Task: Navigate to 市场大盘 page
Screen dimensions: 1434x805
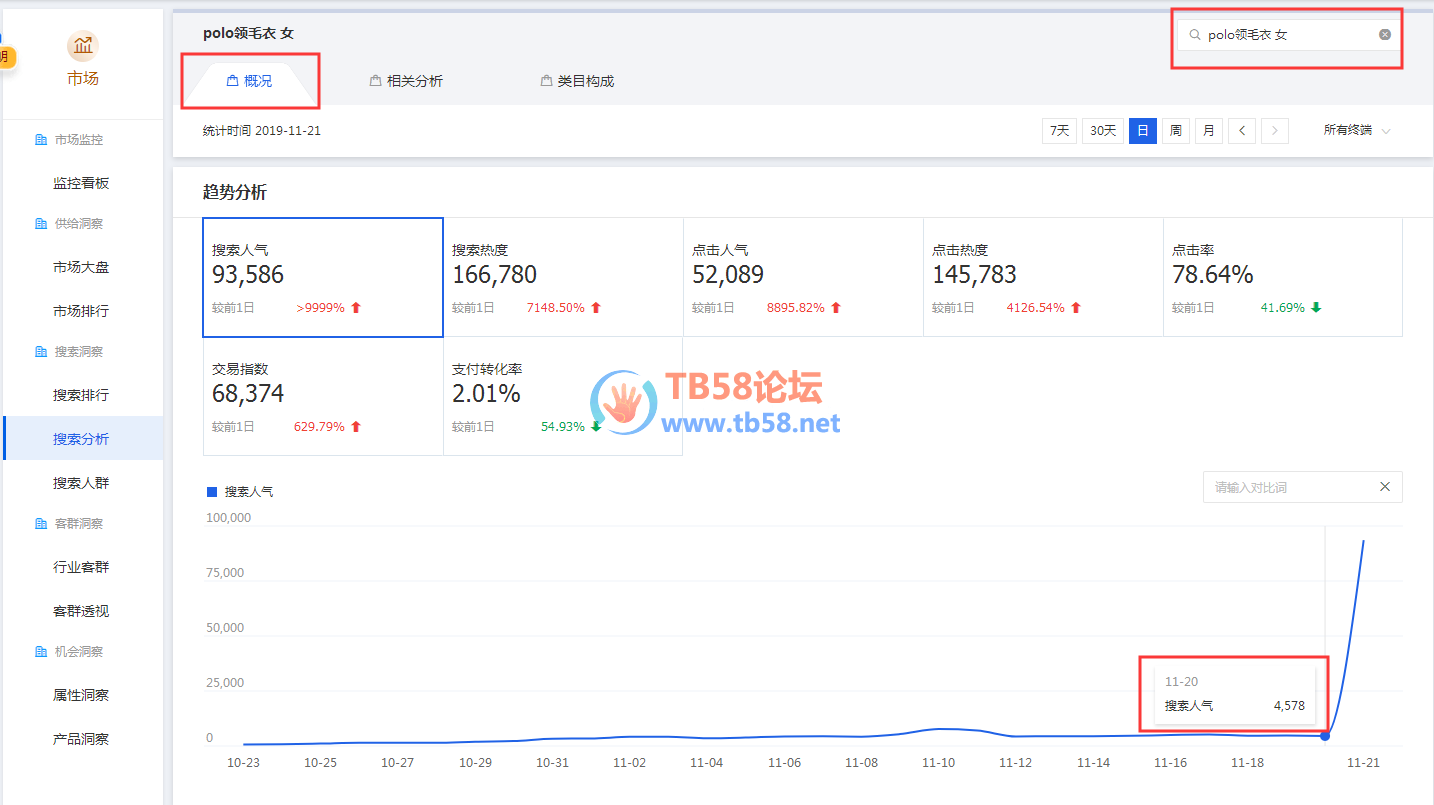Action: (81, 267)
